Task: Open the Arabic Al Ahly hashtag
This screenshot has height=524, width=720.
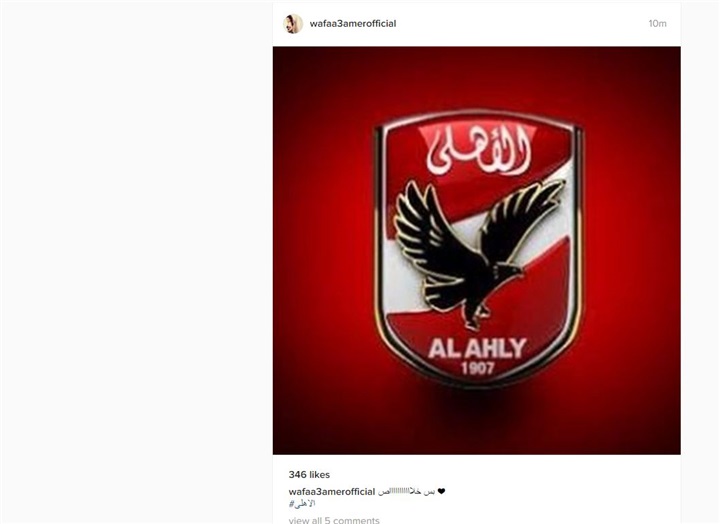Action: (302, 504)
